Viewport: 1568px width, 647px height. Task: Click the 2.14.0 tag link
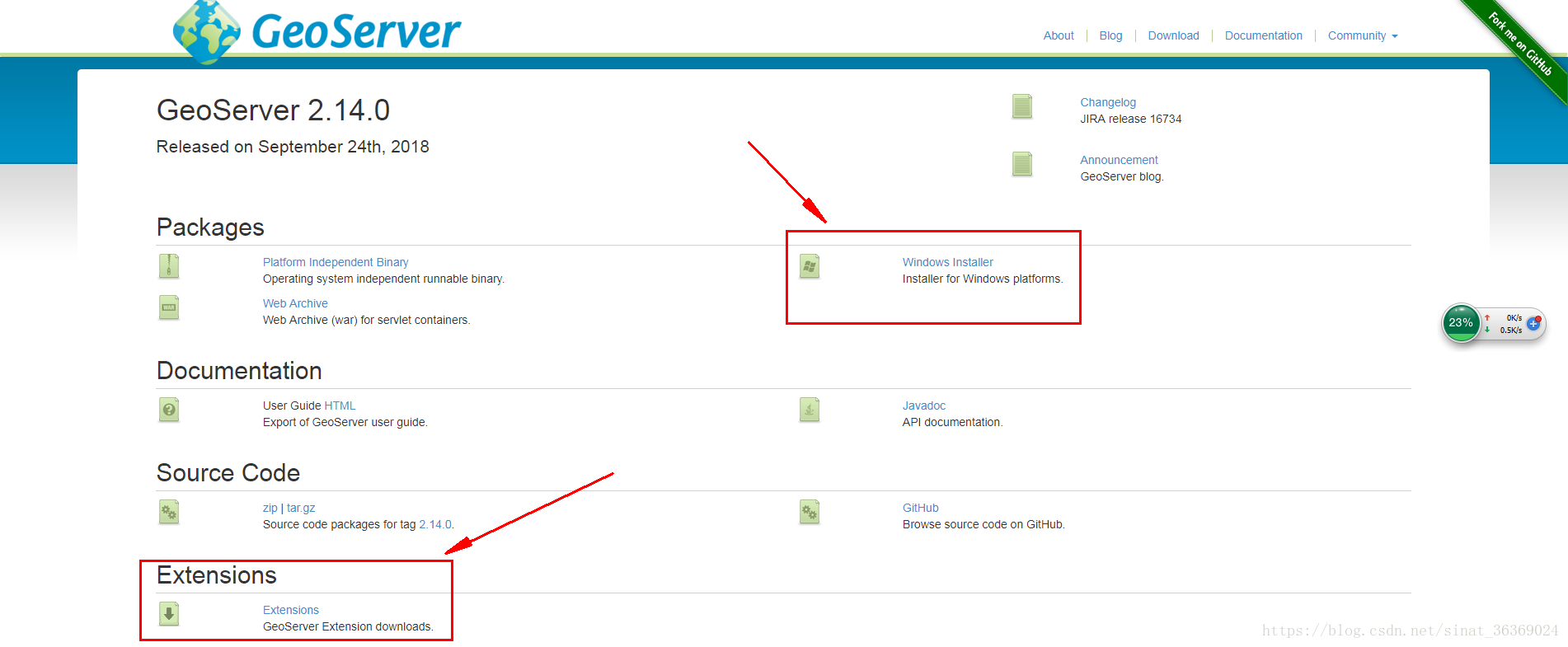(434, 524)
